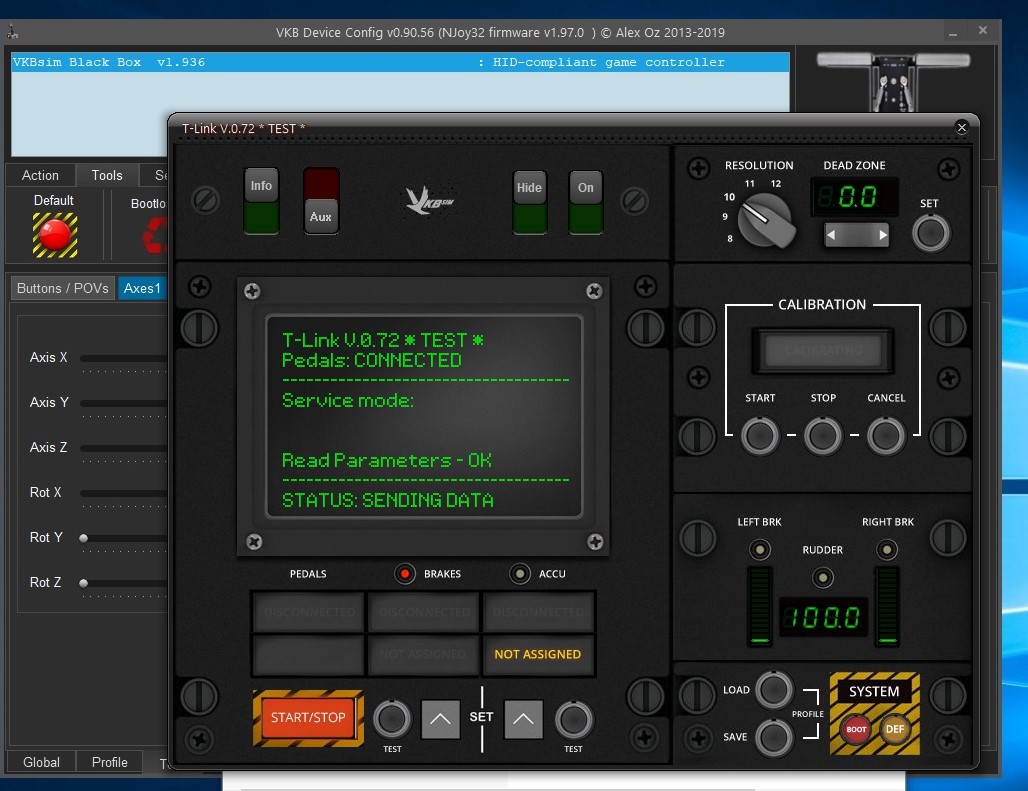Click the Pedals: CONNECTED text

click(372, 360)
